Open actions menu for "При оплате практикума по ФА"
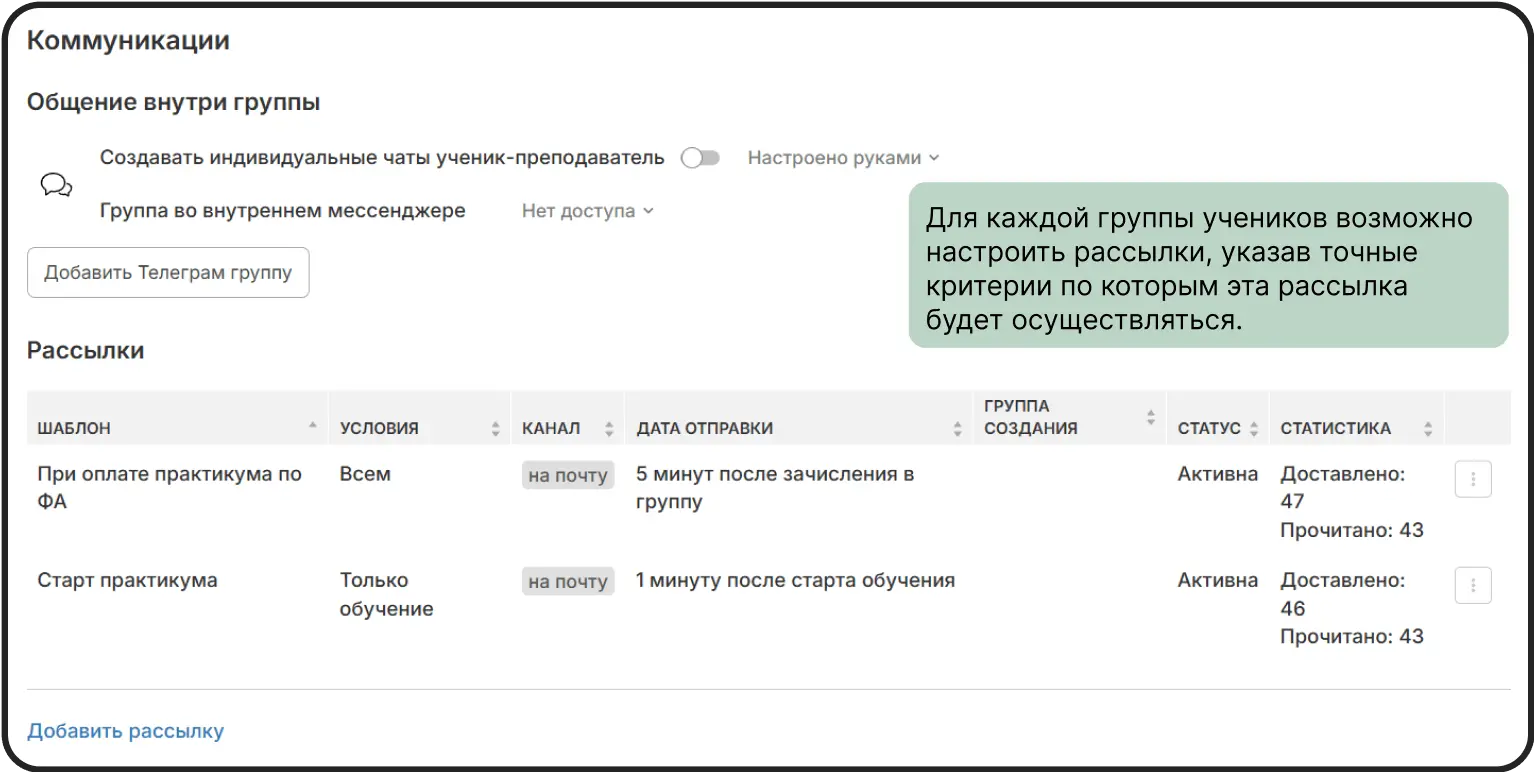 tap(1472, 479)
